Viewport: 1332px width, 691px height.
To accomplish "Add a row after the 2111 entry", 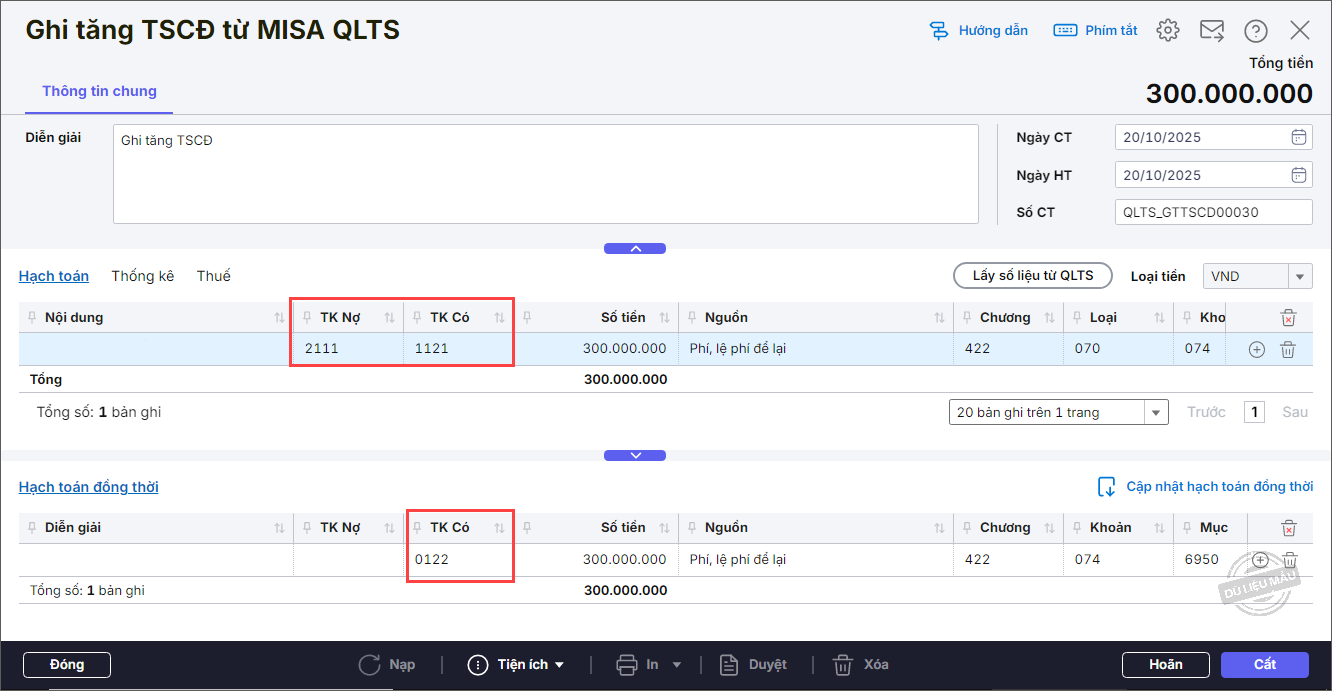I will pos(1257,349).
